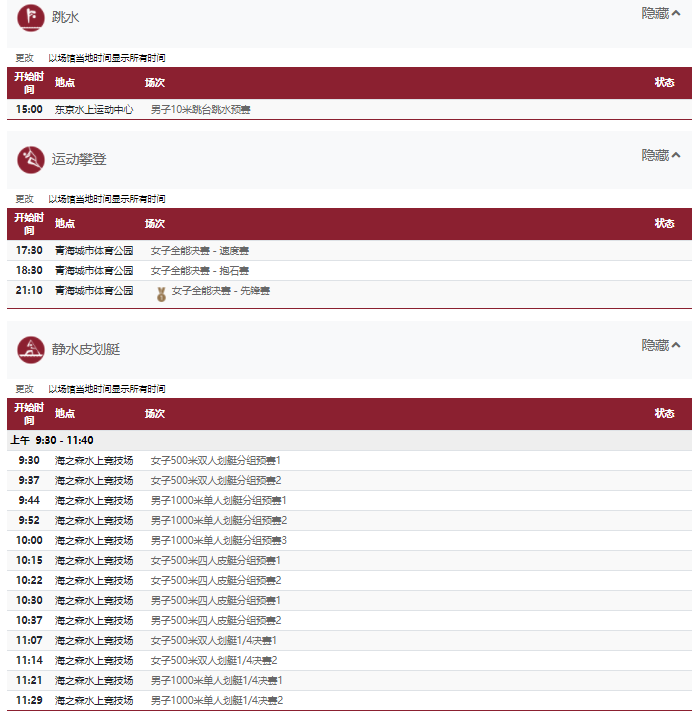Click the 11:29 start time cell
This screenshot has height=717, width=697.
[29, 701]
